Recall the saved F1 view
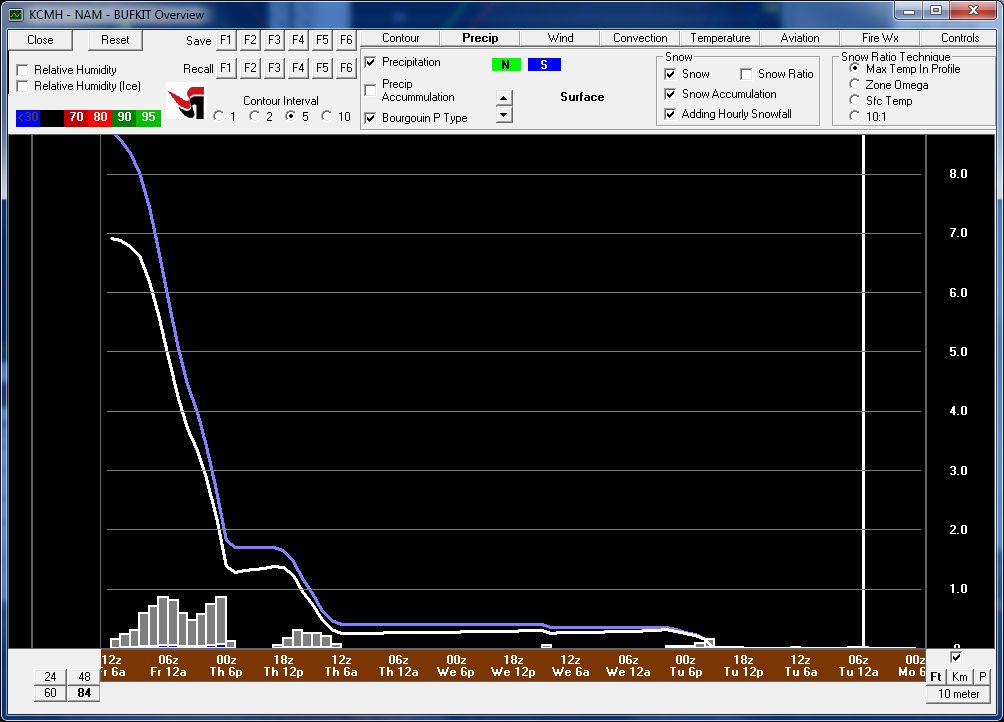 [x=226, y=68]
